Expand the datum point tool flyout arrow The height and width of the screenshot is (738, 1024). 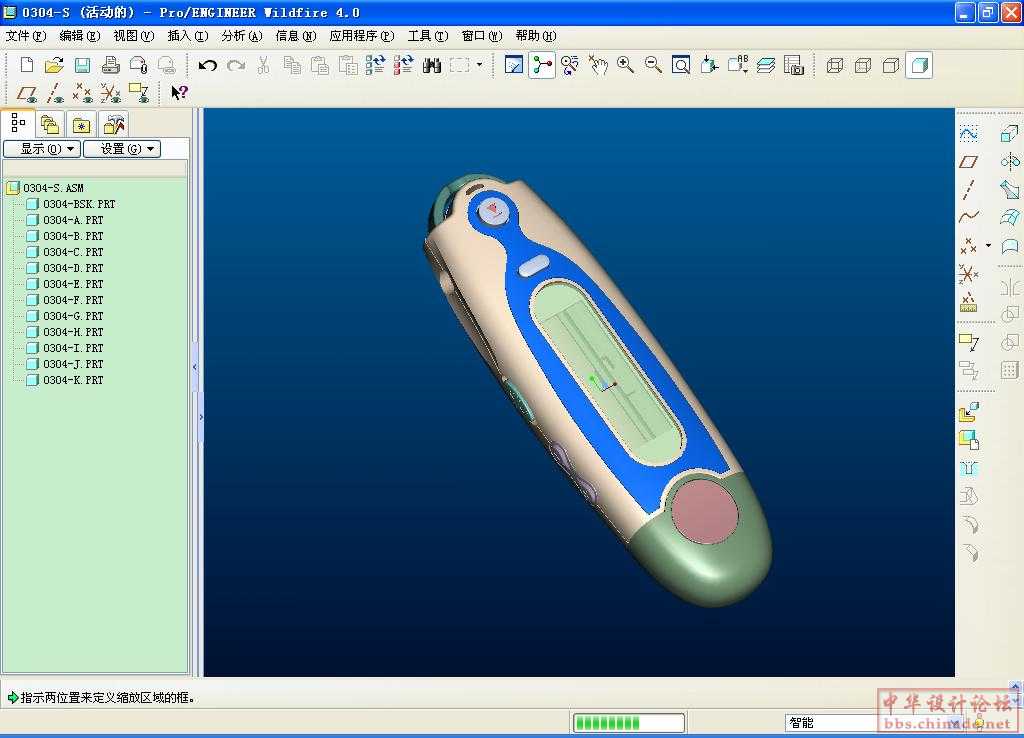pos(988,246)
